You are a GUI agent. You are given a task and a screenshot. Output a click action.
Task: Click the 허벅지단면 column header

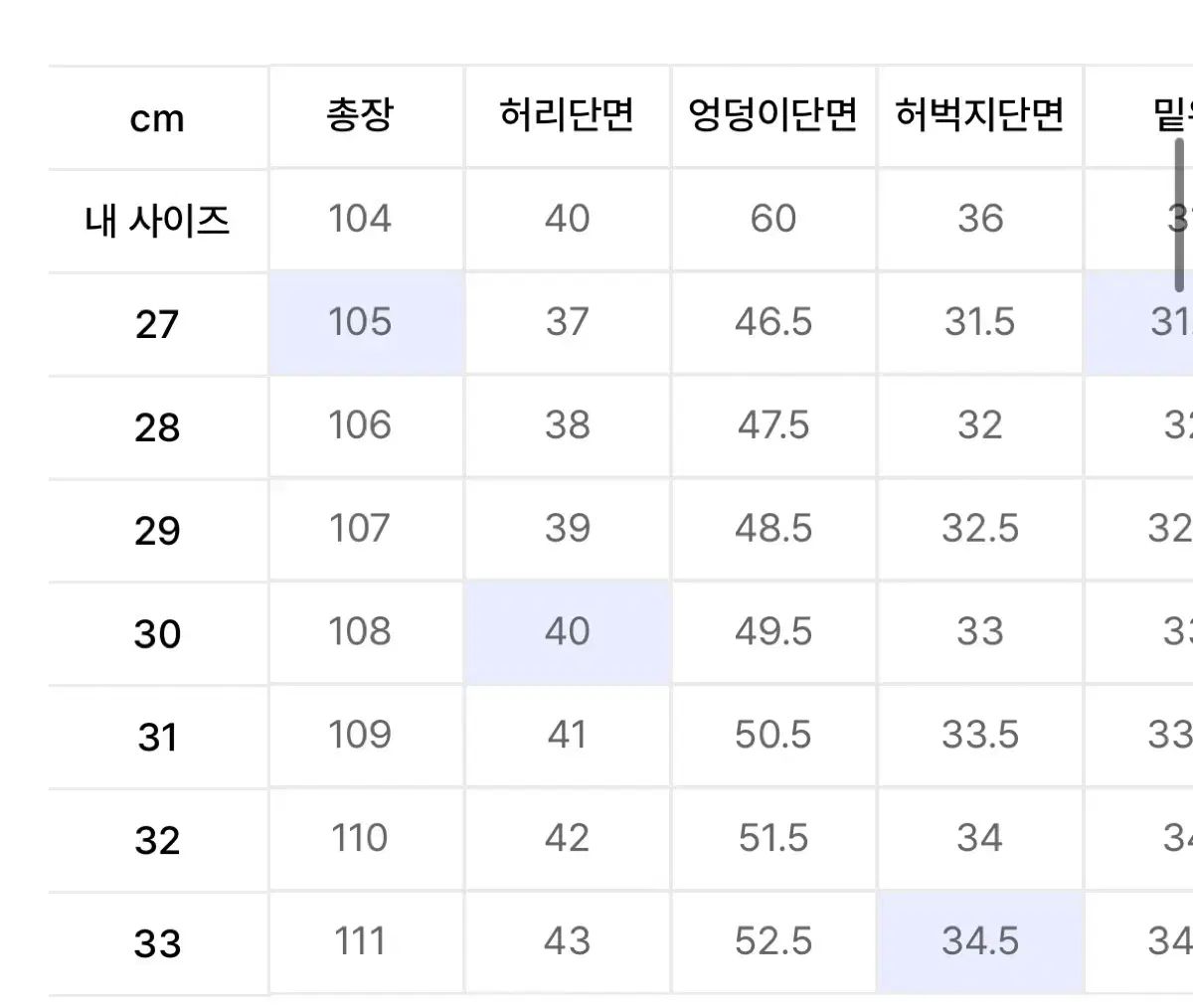tap(980, 117)
